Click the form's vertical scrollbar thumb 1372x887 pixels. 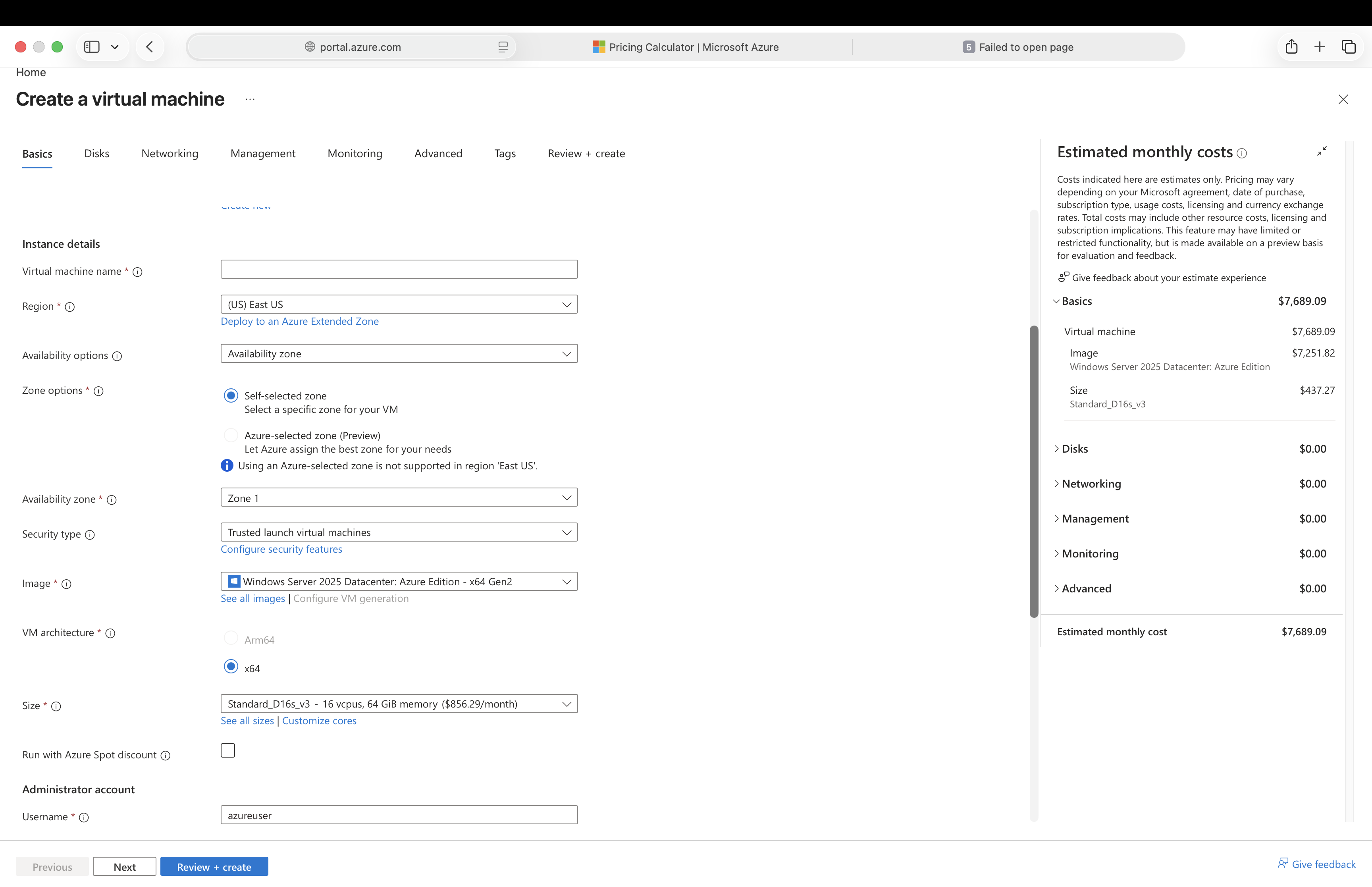[1034, 471]
